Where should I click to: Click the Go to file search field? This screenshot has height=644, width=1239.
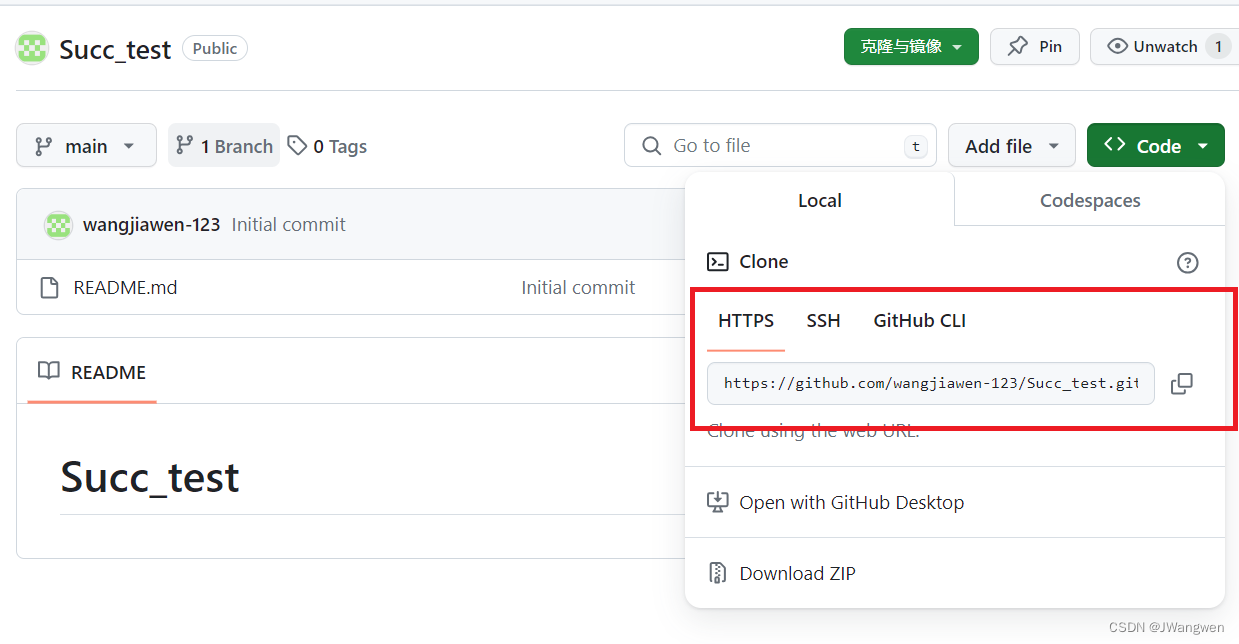point(780,146)
